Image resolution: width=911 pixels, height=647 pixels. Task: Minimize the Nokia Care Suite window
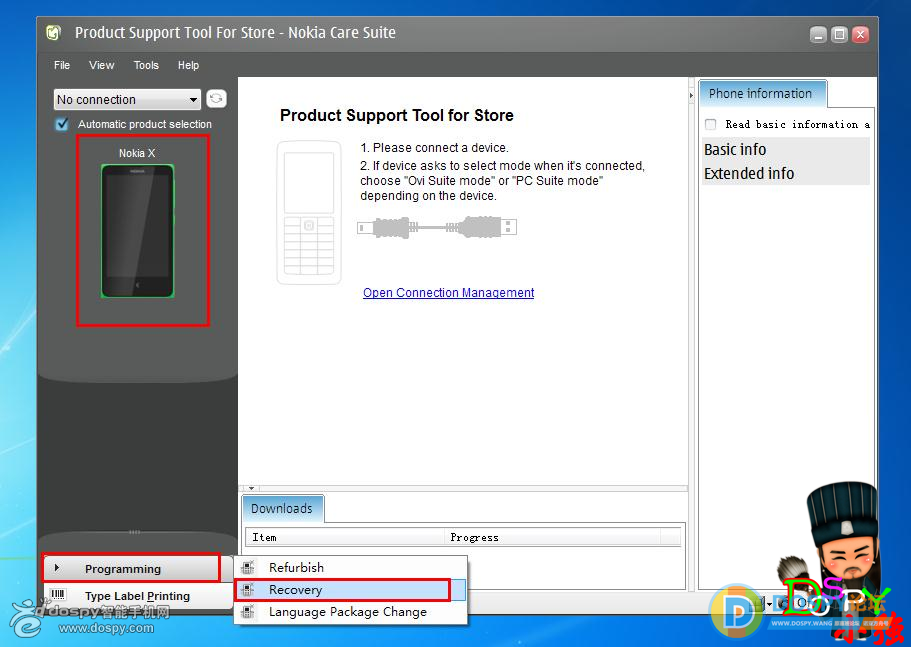818,35
